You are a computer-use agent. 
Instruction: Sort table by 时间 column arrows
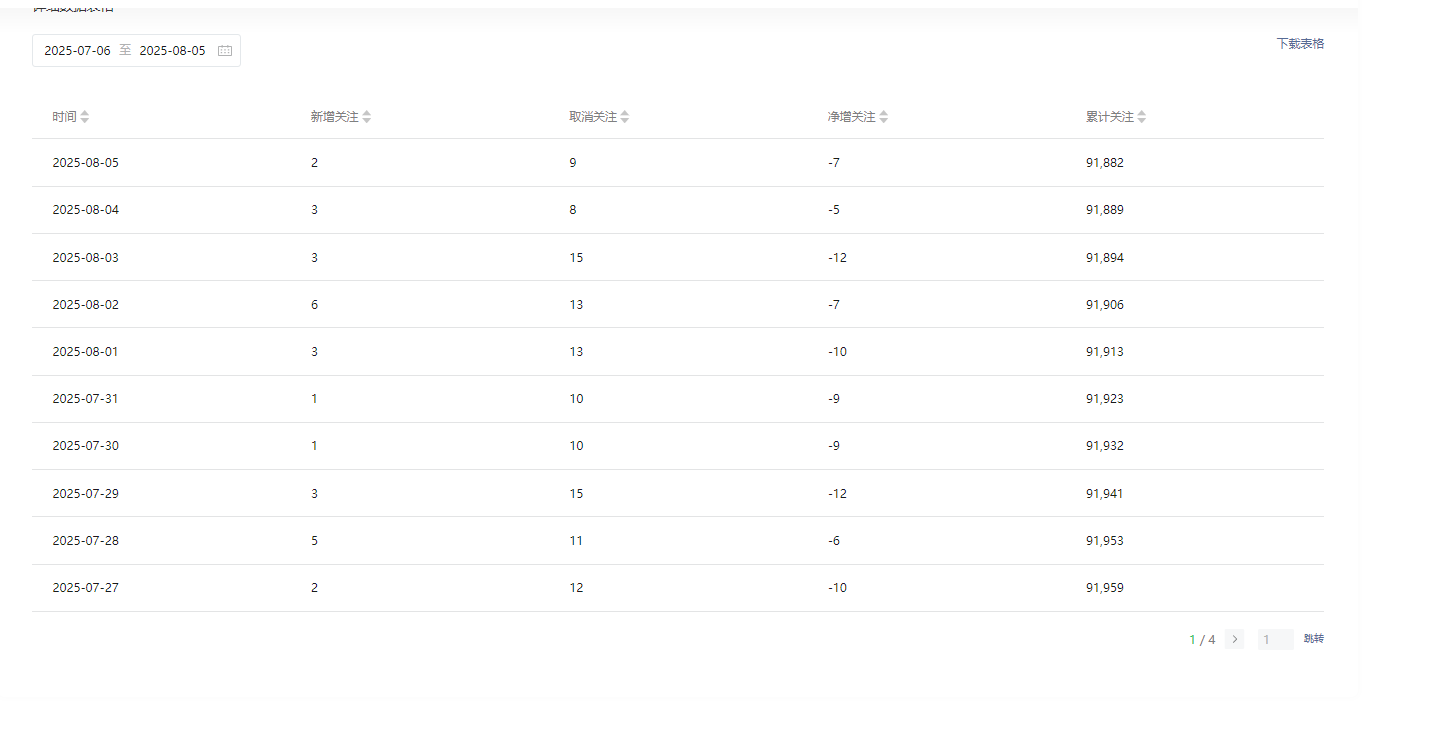(85, 117)
